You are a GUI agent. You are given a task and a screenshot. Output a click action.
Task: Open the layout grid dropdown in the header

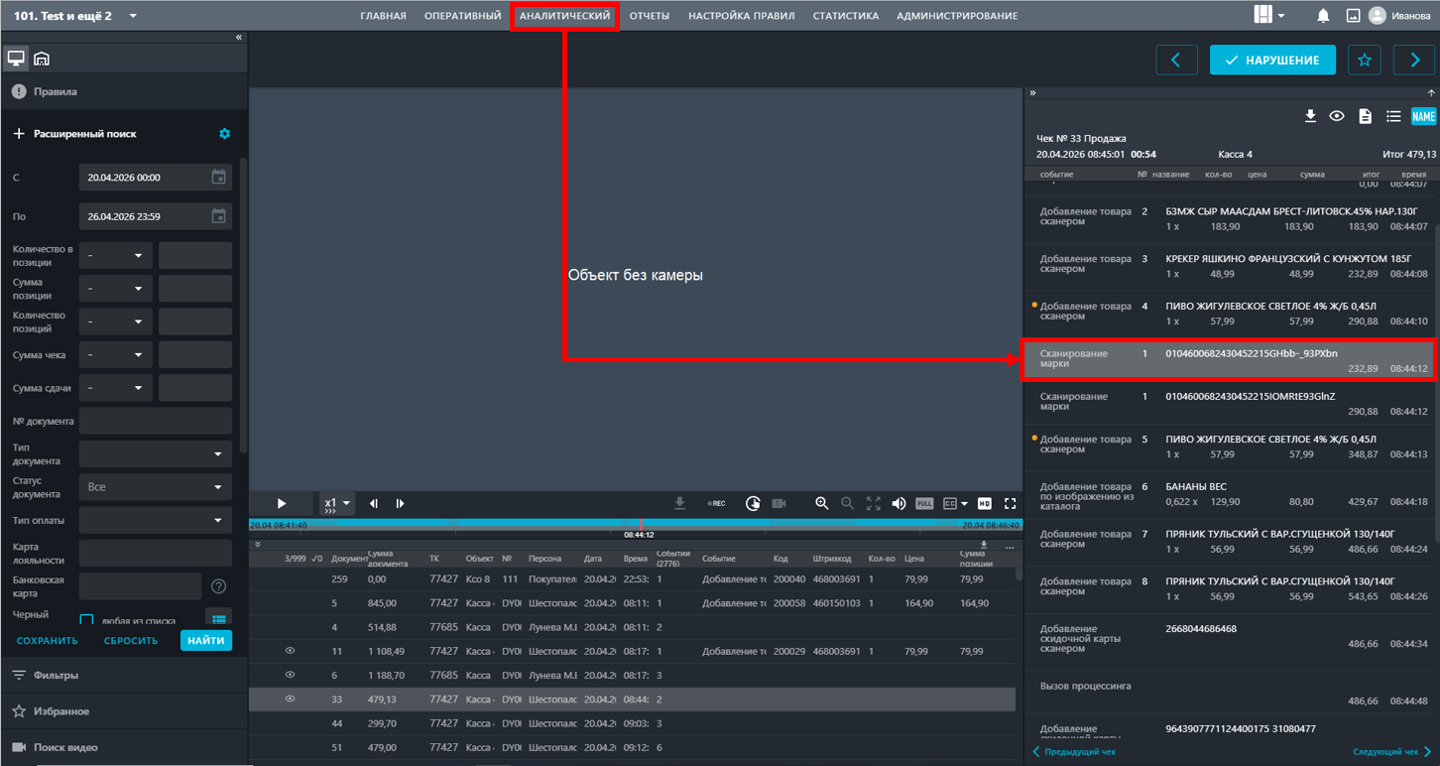coord(1270,15)
